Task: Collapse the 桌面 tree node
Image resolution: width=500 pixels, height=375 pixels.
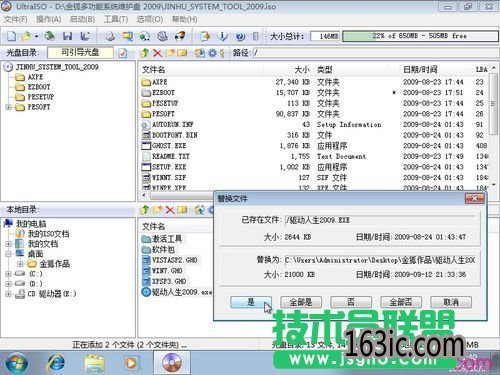Action: pos(8,254)
